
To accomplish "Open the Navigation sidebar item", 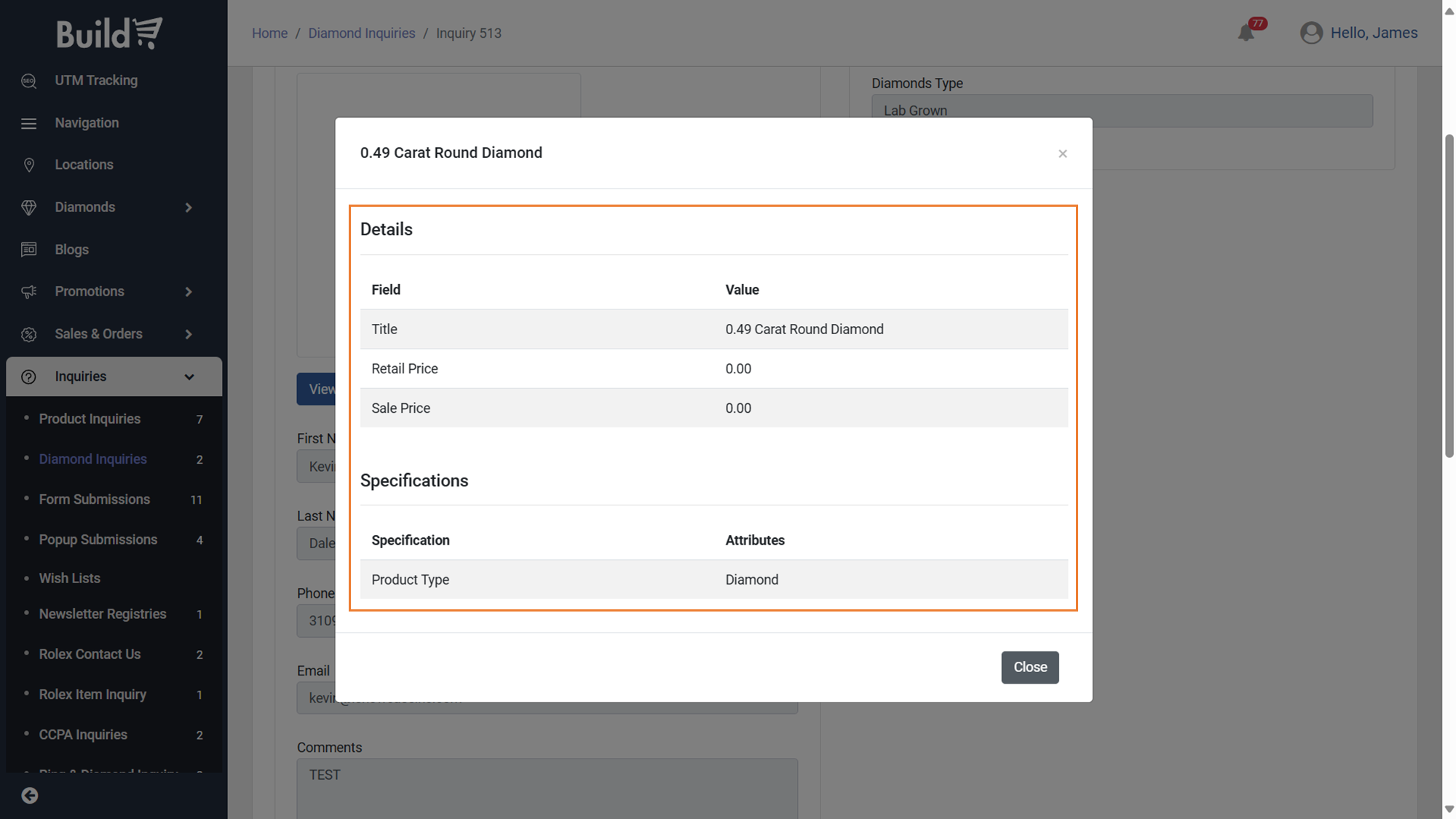I will click(x=87, y=123).
